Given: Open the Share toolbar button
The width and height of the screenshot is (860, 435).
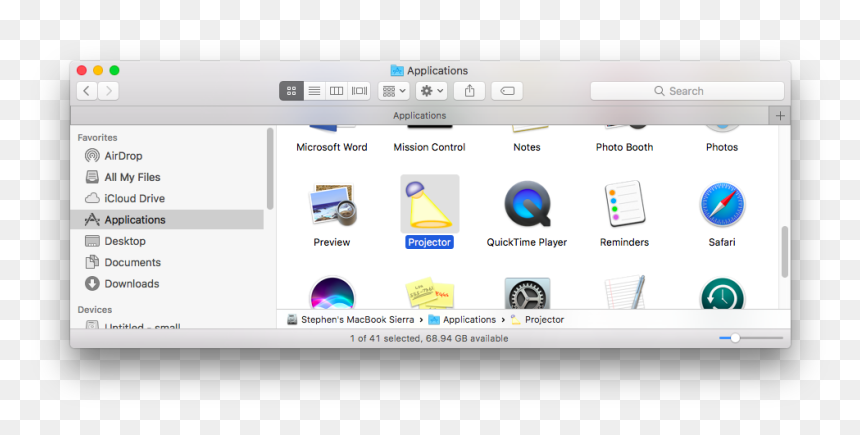Looking at the screenshot, I should tap(469, 91).
